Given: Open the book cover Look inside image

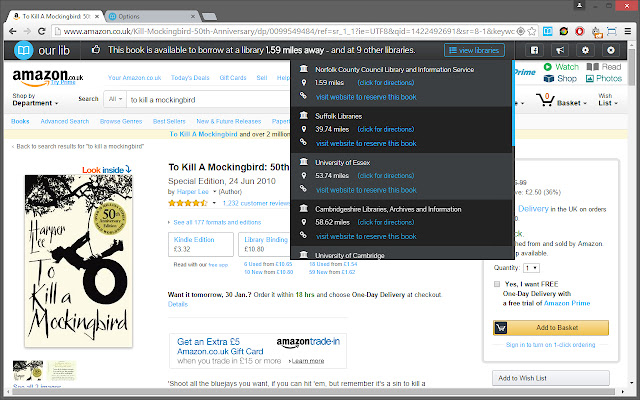Looking at the screenshot, I should pyautogui.click(x=78, y=261).
